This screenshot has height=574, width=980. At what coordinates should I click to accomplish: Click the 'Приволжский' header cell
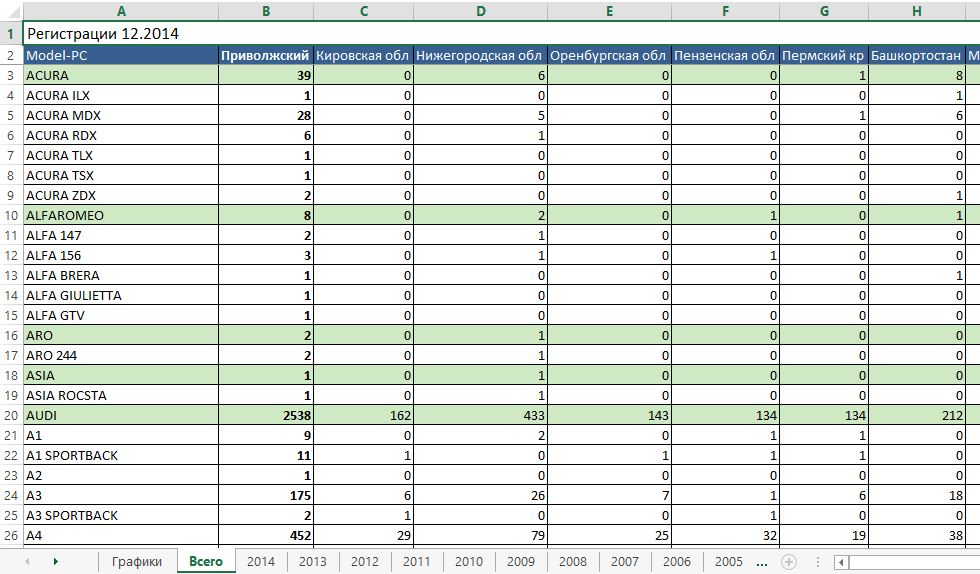[x=266, y=55]
